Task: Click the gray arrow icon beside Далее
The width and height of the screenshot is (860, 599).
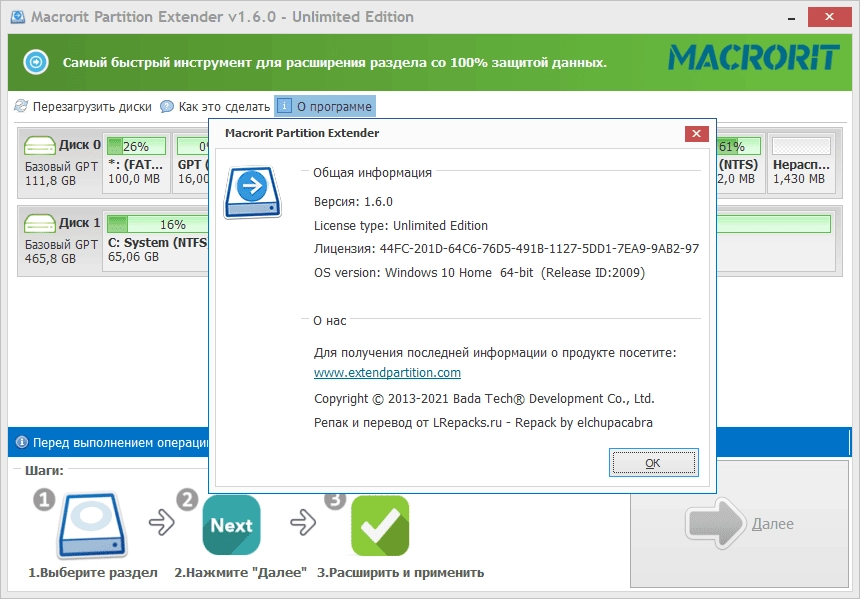Action: [x=715, y=523]
